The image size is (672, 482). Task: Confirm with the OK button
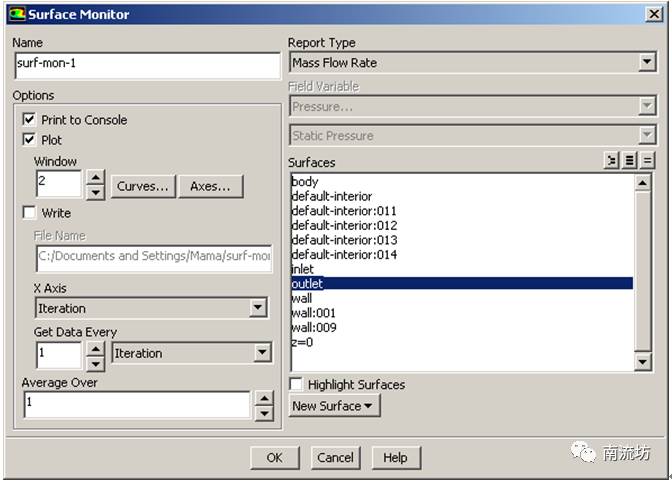(275, 458)
